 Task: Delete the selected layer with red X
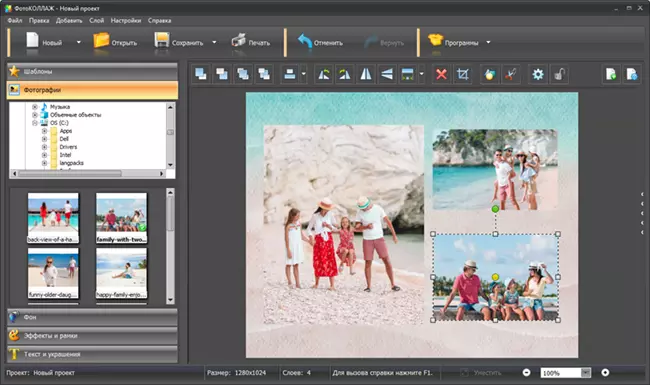coord(442,74)
